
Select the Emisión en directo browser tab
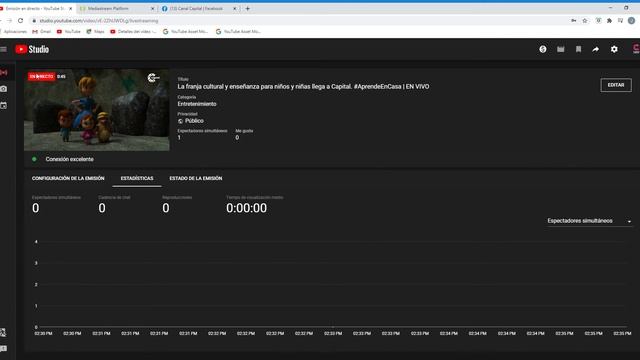tap(36, 9)
